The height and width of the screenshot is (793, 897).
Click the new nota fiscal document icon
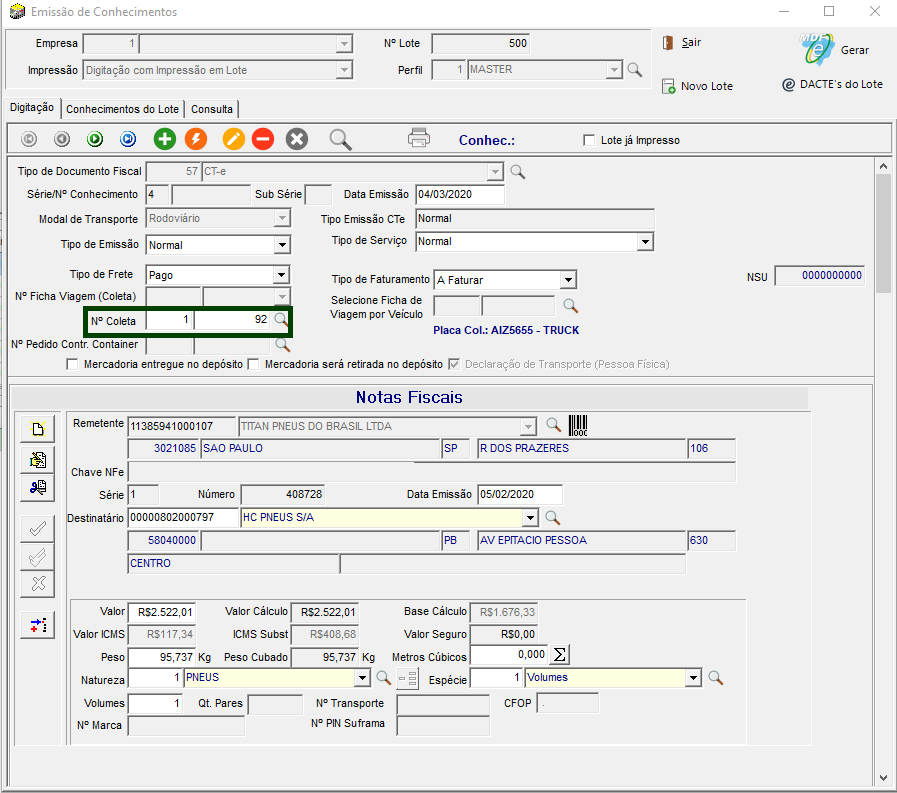(x=38, y=430)
